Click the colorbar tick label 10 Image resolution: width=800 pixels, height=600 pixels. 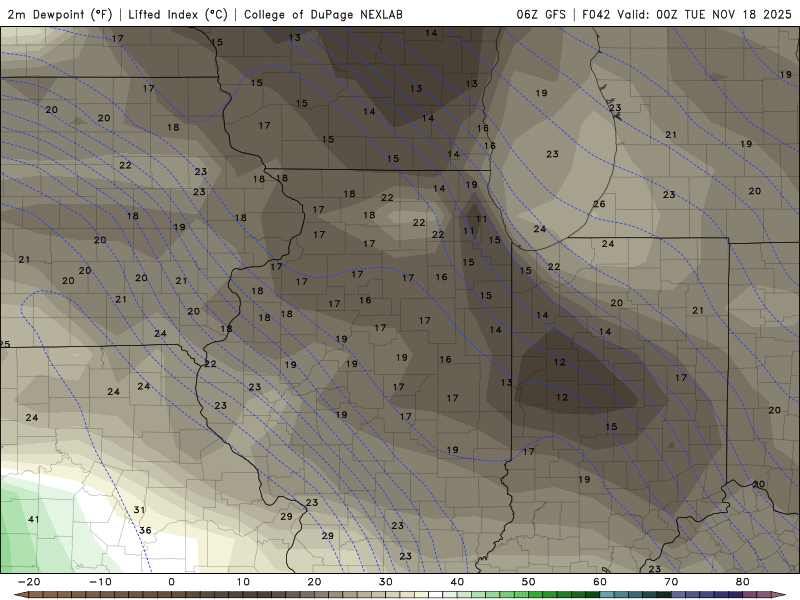click(243, 582)
